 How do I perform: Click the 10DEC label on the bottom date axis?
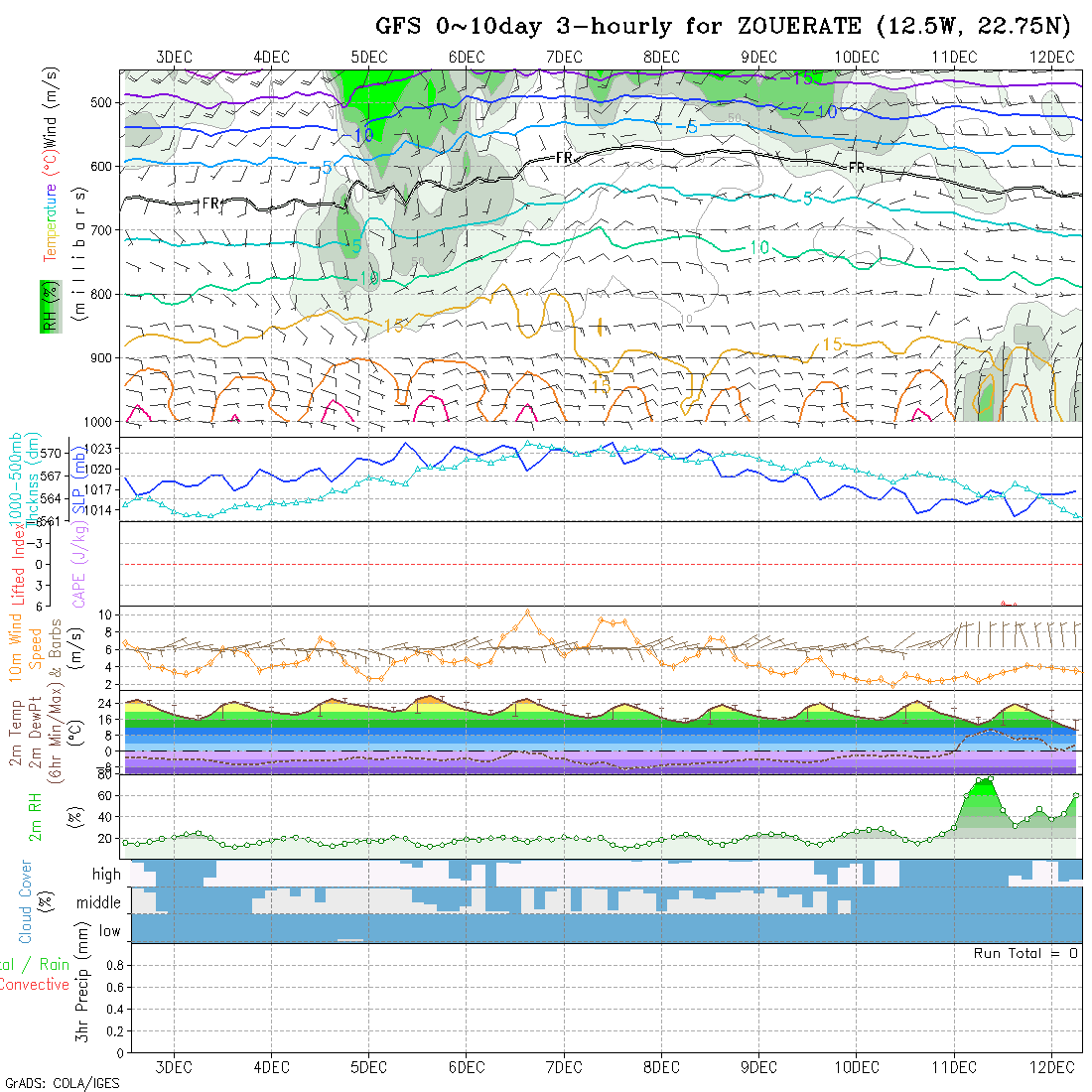857,1067
